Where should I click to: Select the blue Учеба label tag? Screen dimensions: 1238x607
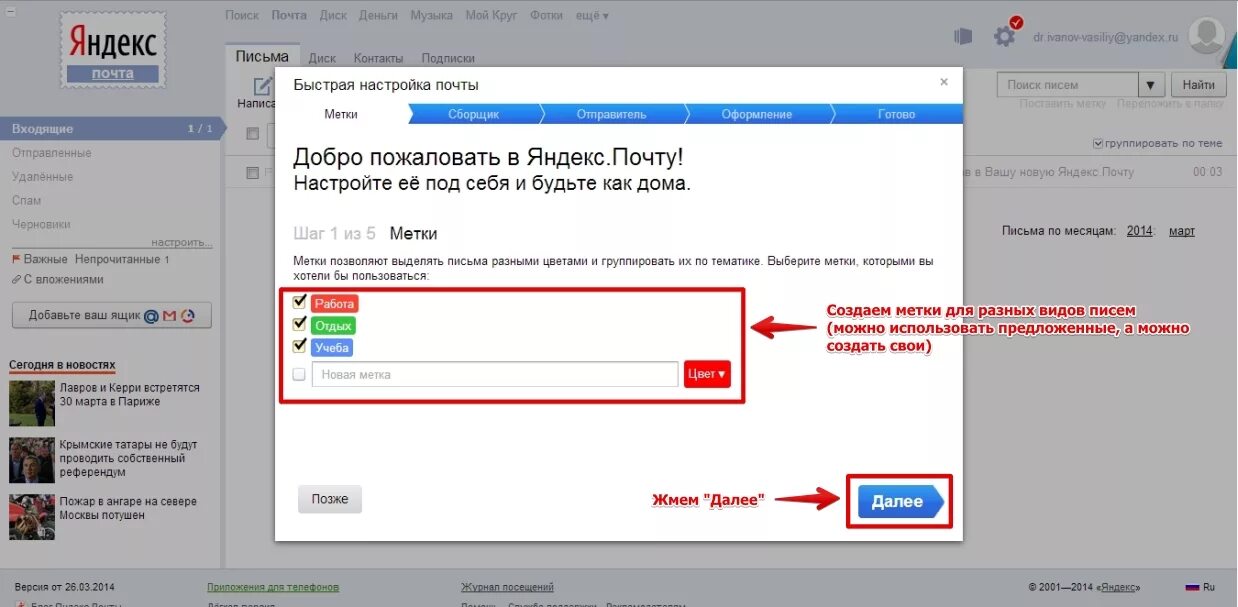click(x=332, y=347)
